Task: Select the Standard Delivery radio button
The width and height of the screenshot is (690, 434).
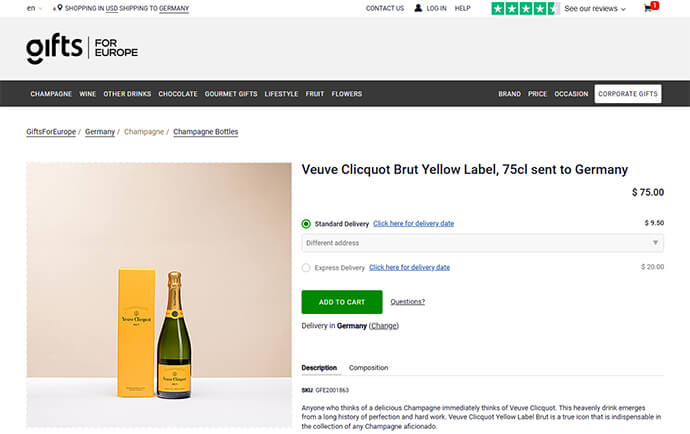Action: pos(306,224)
